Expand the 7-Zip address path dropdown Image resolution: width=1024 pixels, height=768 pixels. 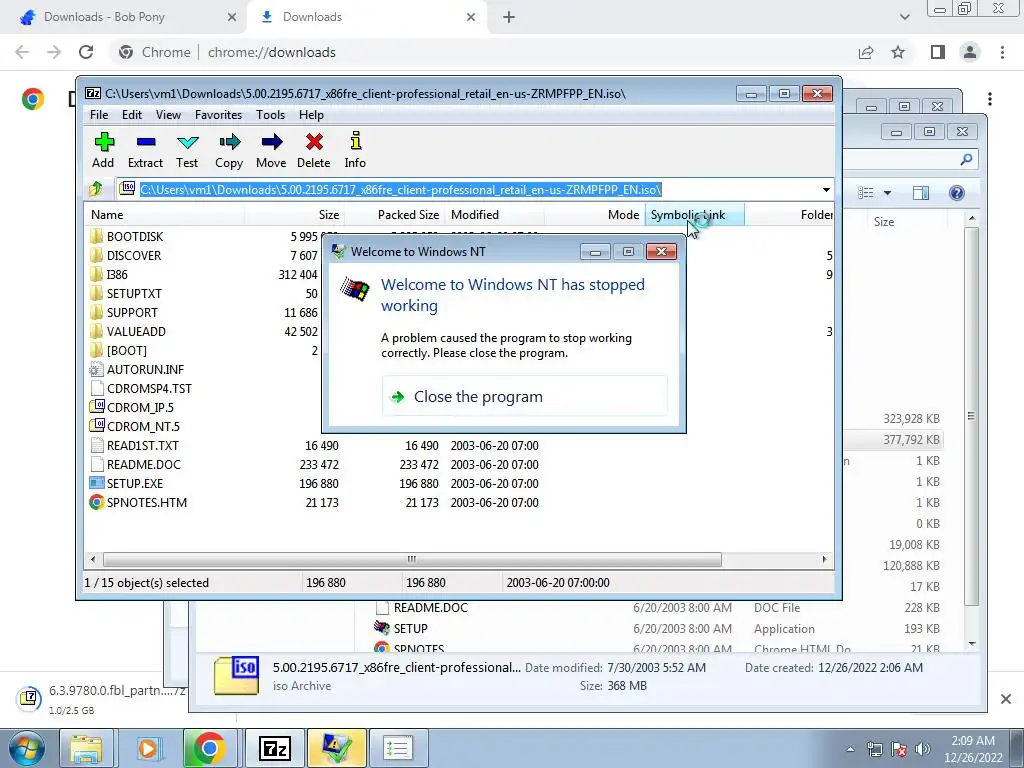click(826, 189)
